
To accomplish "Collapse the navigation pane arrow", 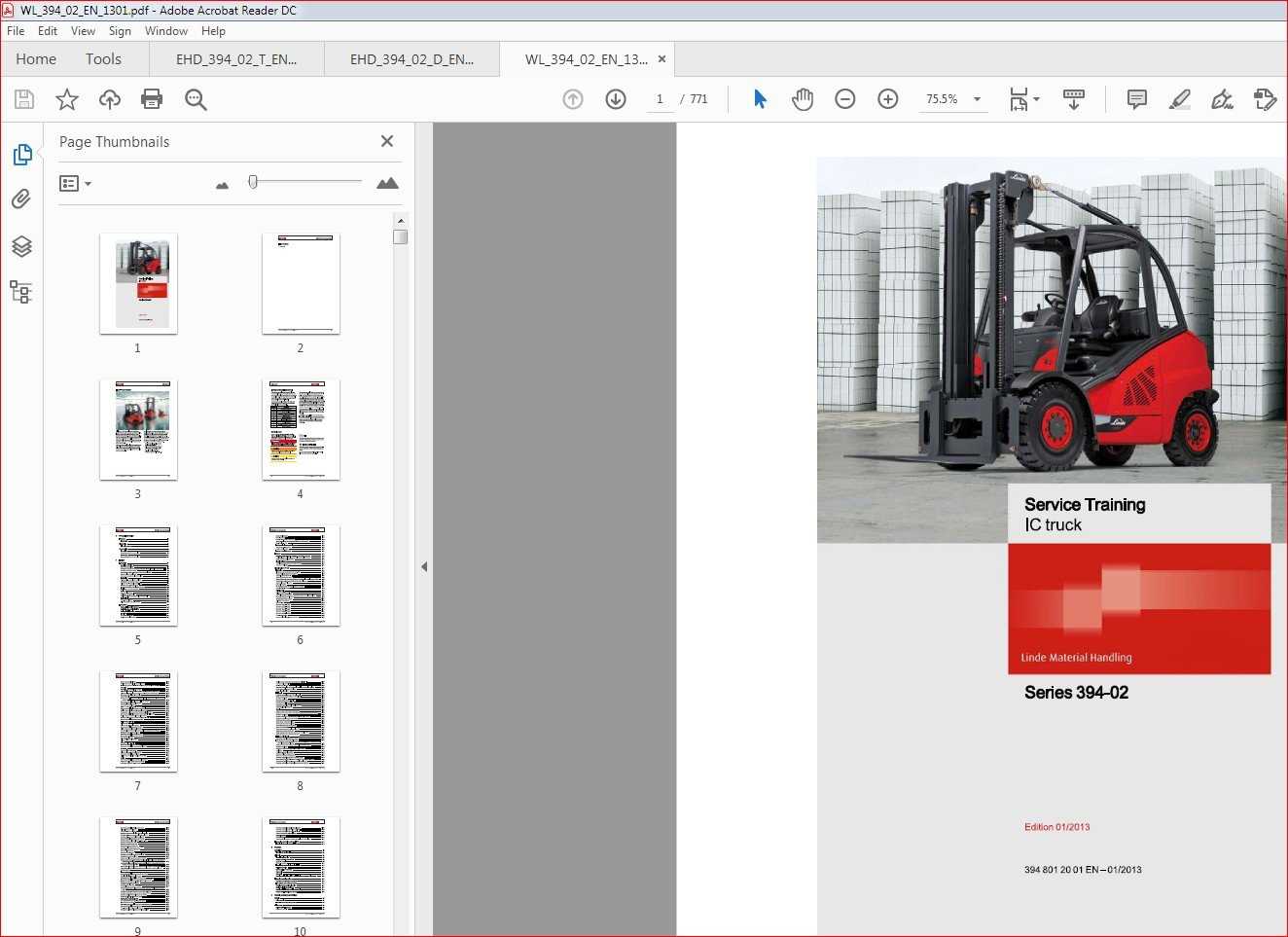I will click(x=424, y=566).
